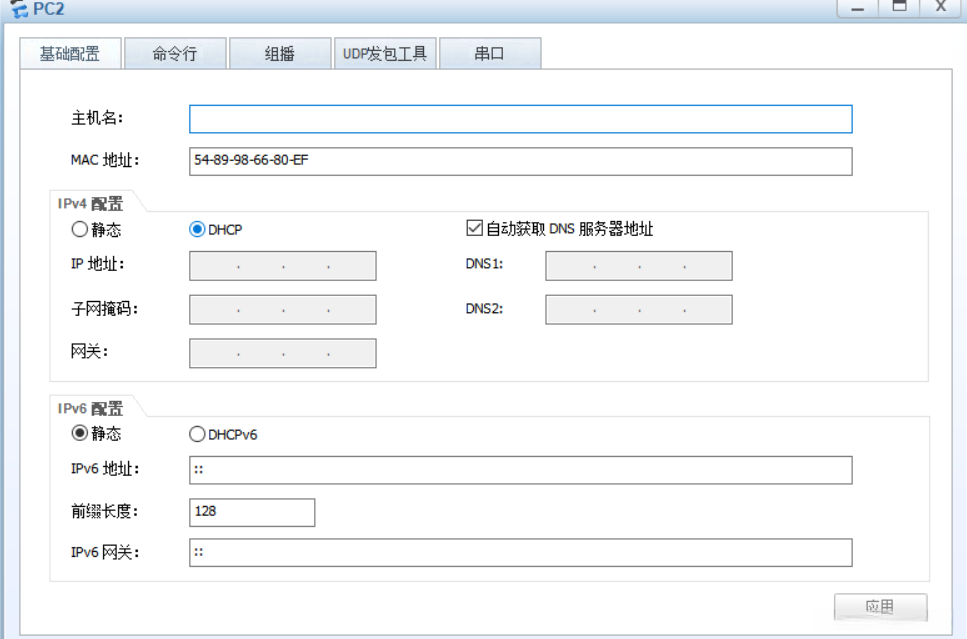
Task: Minimize the PC2 window
Action: click(858, 7)
